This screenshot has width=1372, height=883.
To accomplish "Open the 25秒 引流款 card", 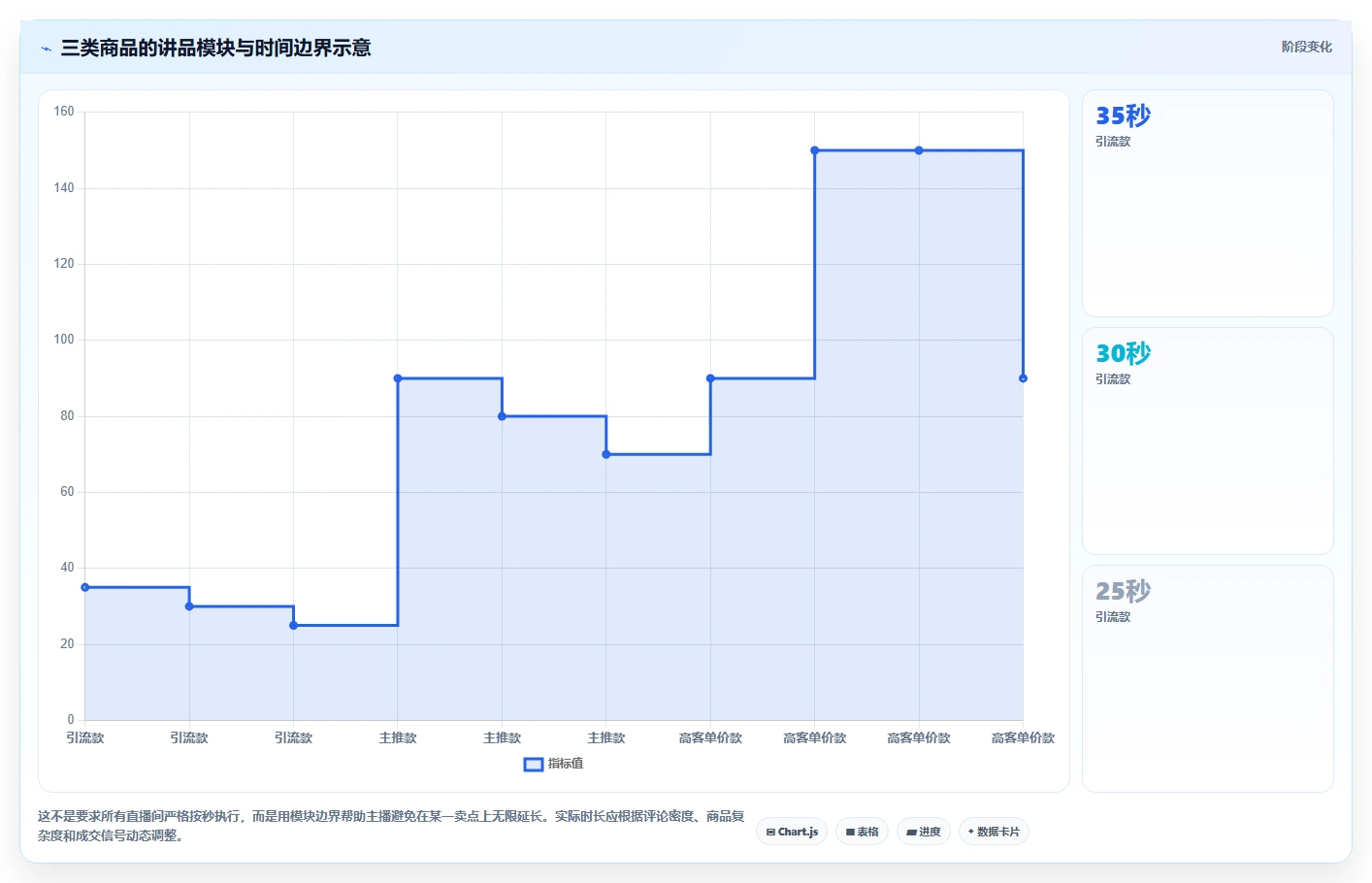I will (1208, 678).
